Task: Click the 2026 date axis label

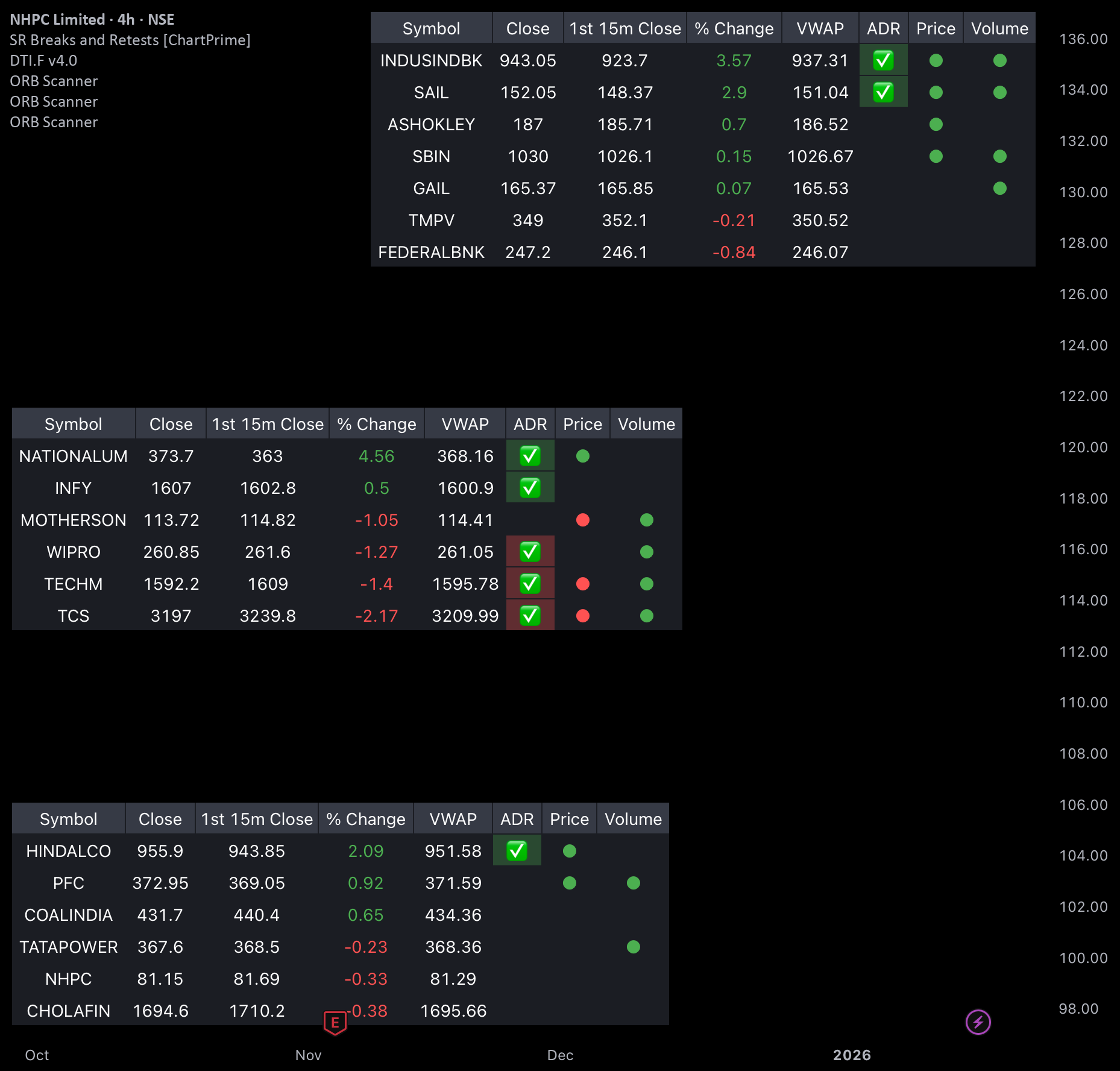Action: (x=852, y=1055)
